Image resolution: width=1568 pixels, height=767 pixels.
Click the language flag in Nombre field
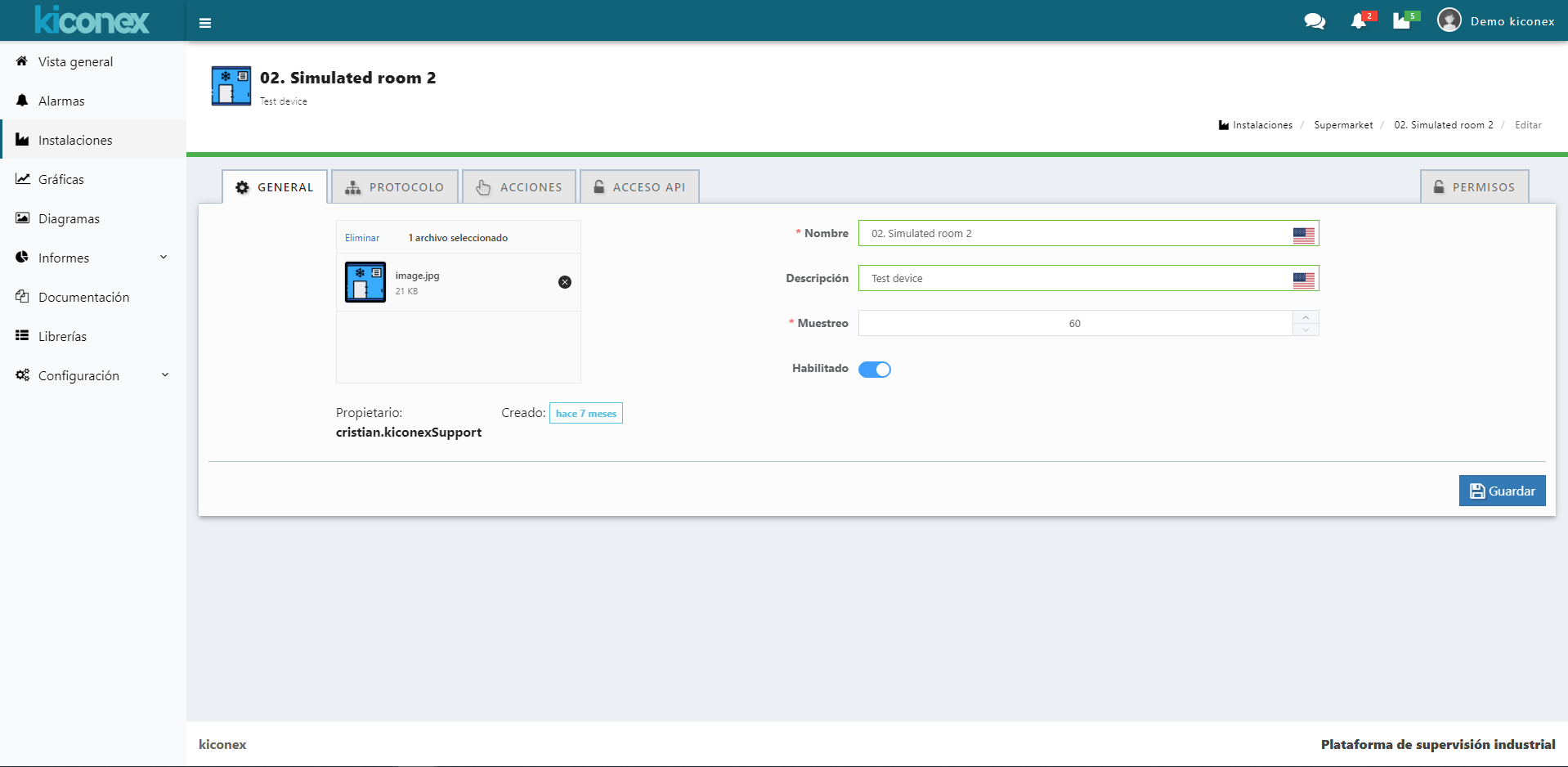tap(1304, 235)
